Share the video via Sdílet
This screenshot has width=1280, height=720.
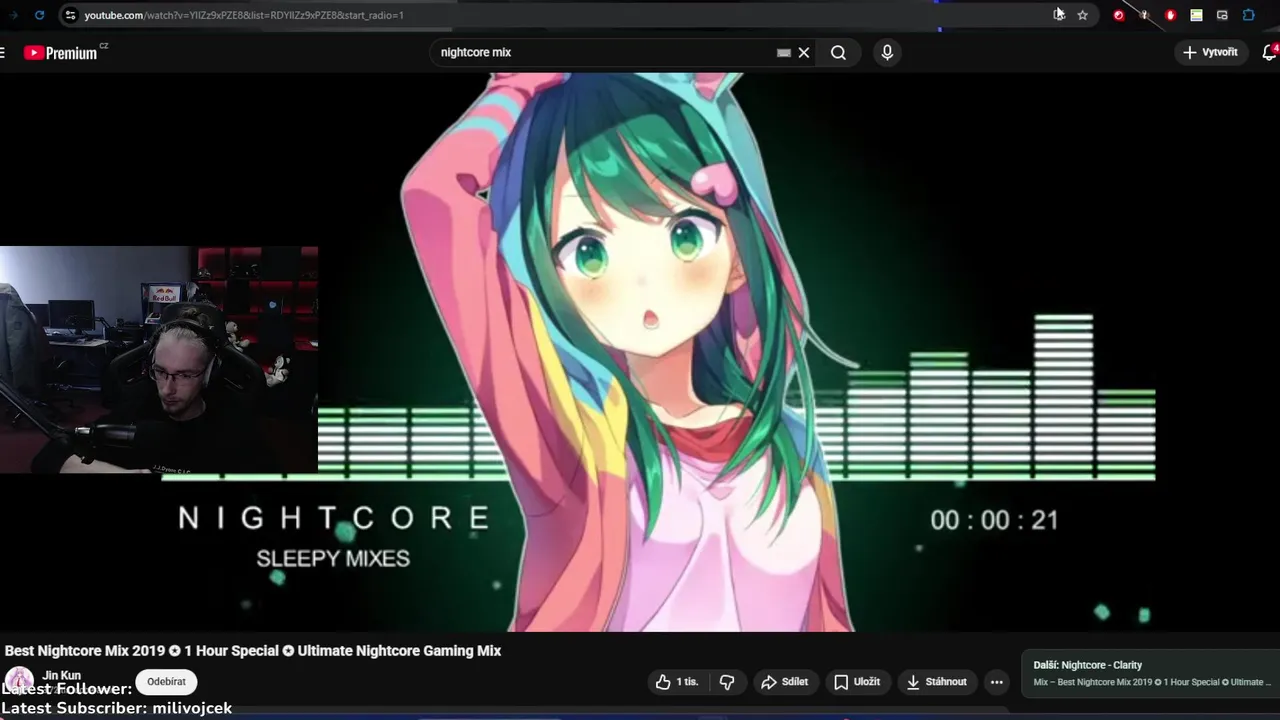click(x=784, y=682)
